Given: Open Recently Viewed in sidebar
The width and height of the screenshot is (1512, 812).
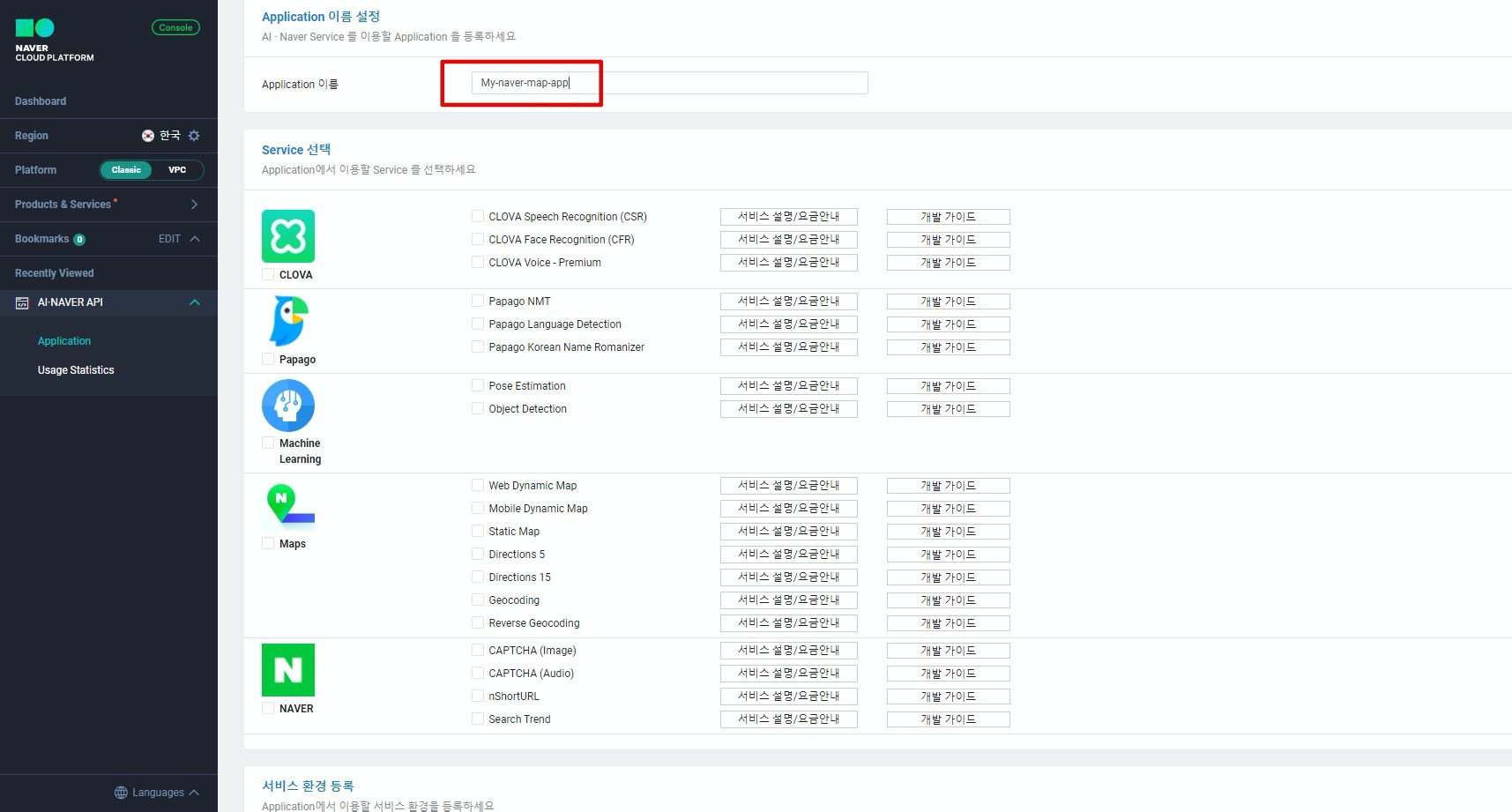Looking at the screenshot, I should click(55, 273).
